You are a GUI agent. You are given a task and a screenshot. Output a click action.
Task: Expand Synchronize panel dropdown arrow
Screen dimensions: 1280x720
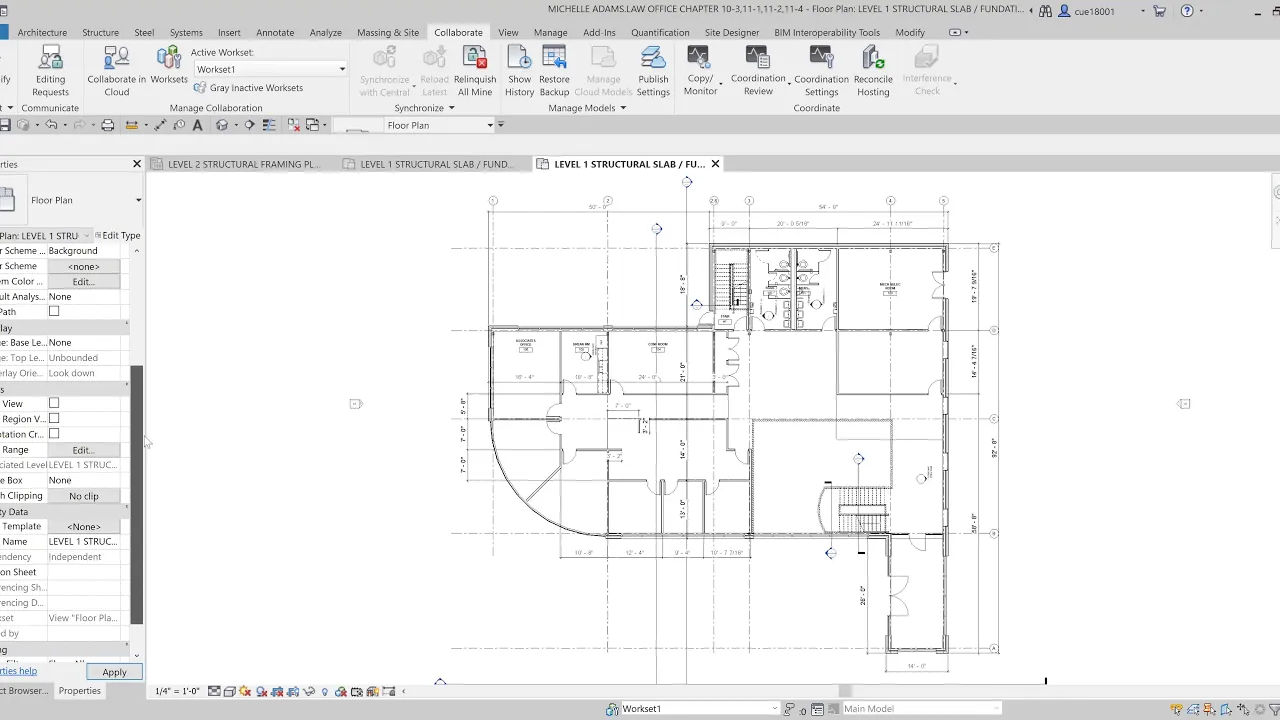(x=451, y=108)
